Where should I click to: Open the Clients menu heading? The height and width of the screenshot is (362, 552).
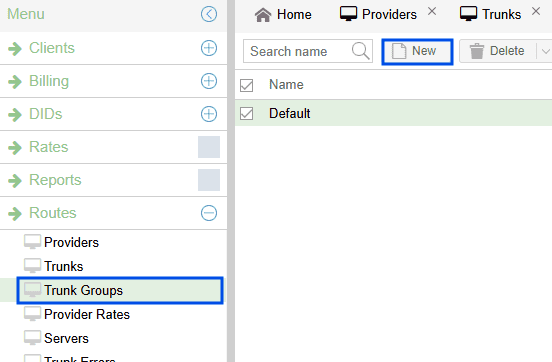pyautogui.click(x=52, y=48)
